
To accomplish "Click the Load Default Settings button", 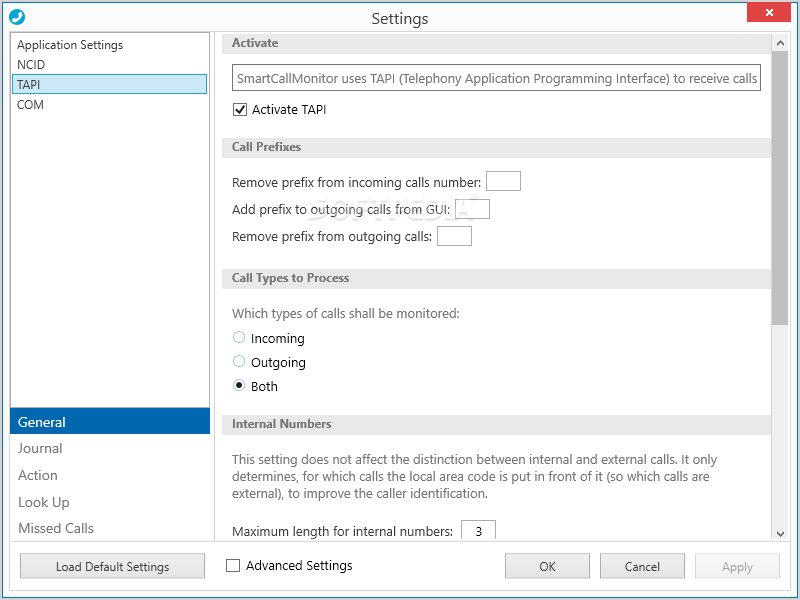I will pos(112,566).
